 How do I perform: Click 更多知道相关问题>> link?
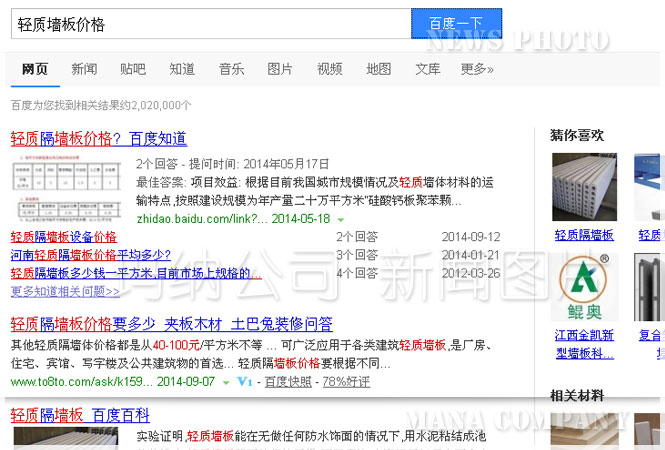[x=65, y=291]
